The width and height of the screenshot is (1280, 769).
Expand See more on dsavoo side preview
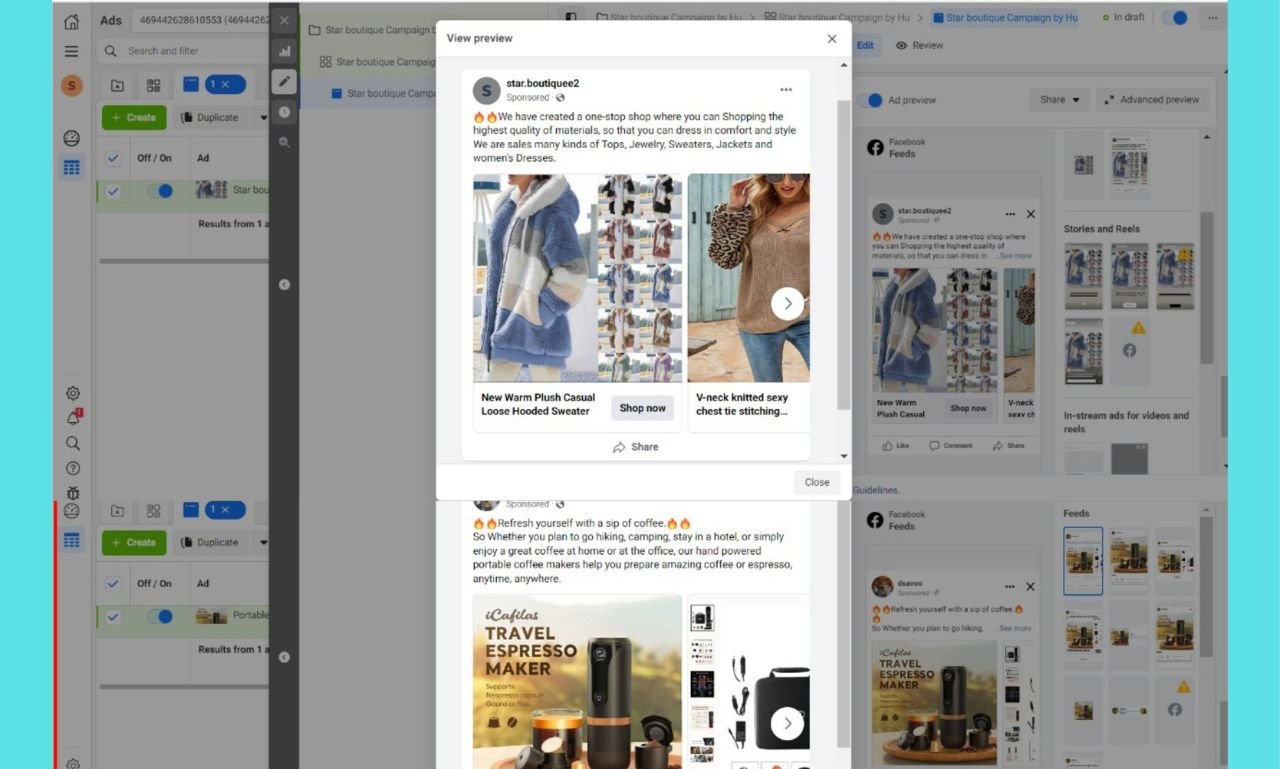1013,628
